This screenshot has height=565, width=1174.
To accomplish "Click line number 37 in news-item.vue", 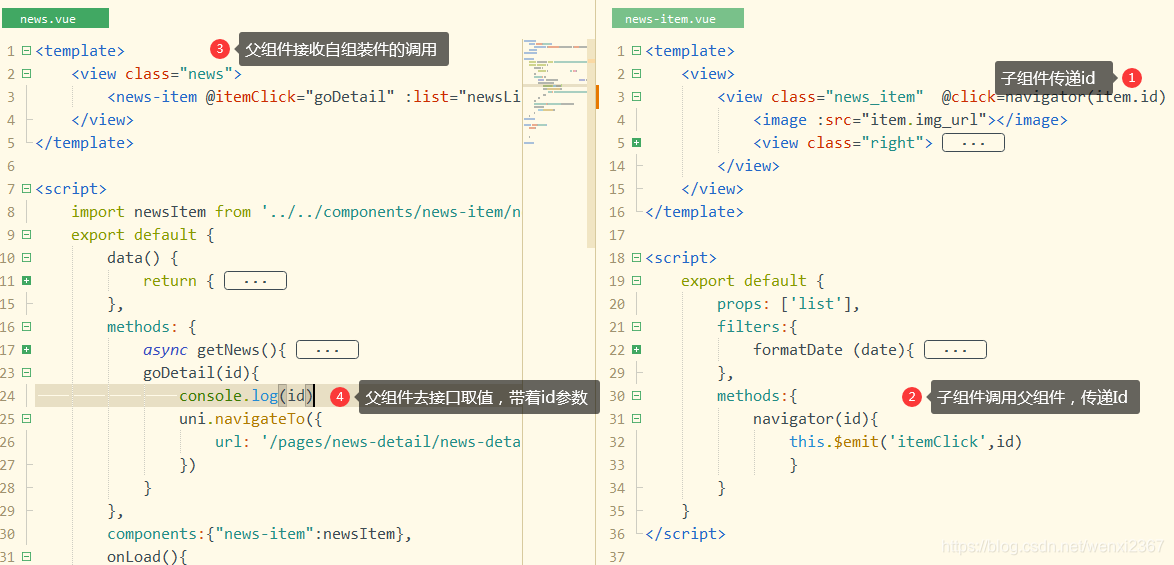I will 617,557.
